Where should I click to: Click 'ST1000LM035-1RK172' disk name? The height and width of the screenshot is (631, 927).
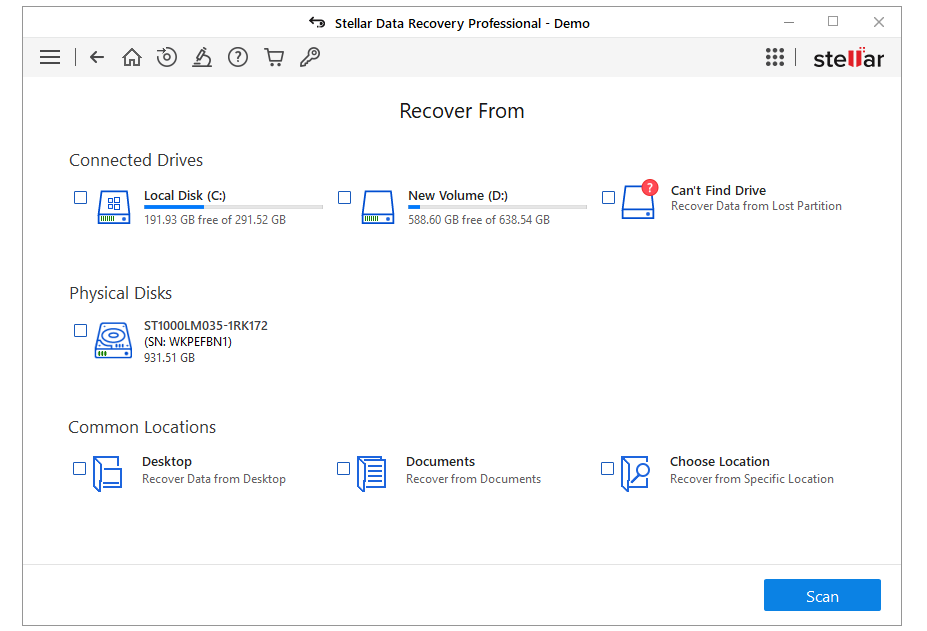click(206, 326)
